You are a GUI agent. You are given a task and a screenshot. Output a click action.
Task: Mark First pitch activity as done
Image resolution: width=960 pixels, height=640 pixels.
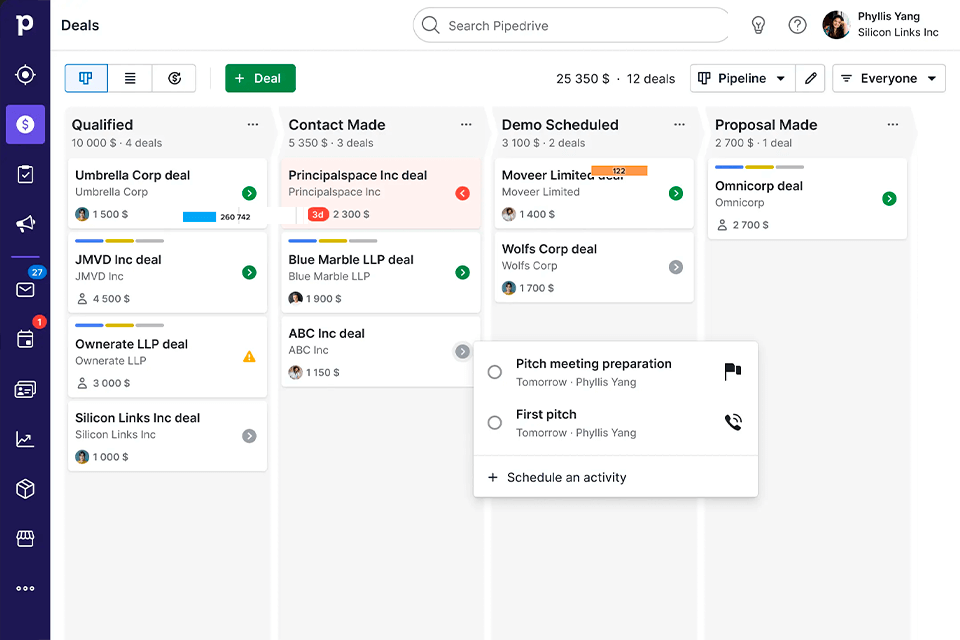495,423
